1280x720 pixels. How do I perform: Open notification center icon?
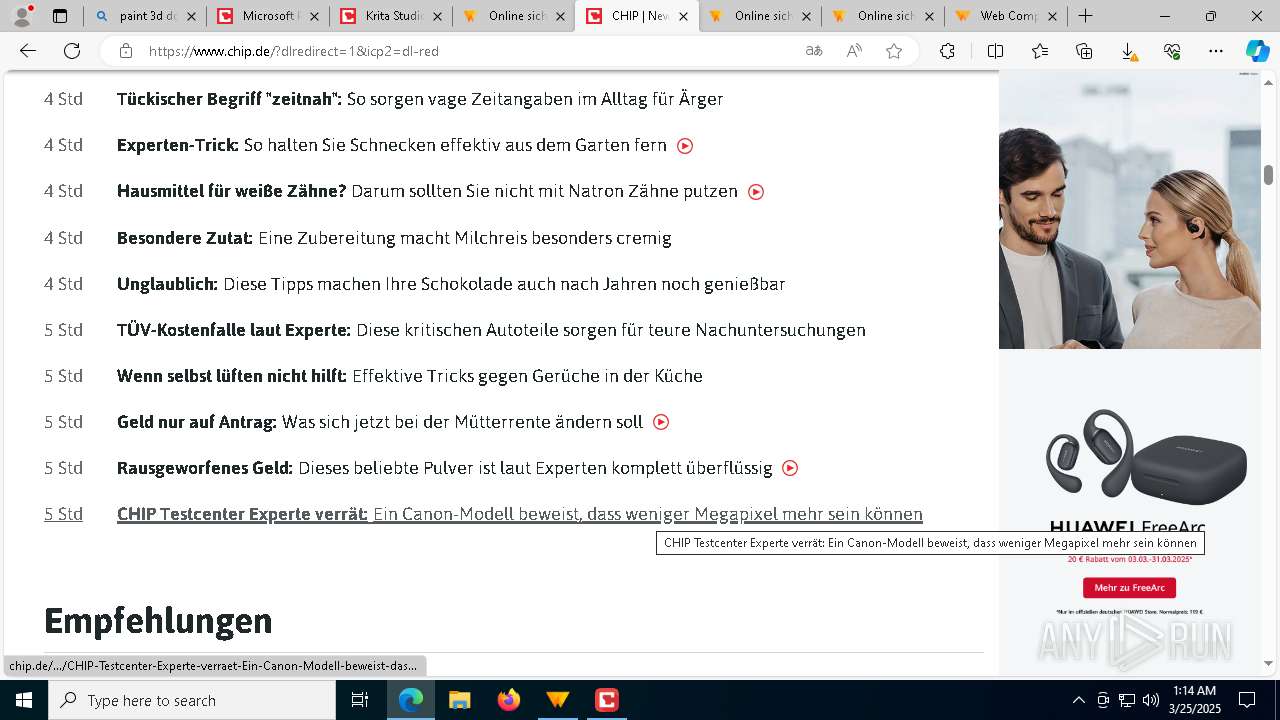[x=1247, y=700]
